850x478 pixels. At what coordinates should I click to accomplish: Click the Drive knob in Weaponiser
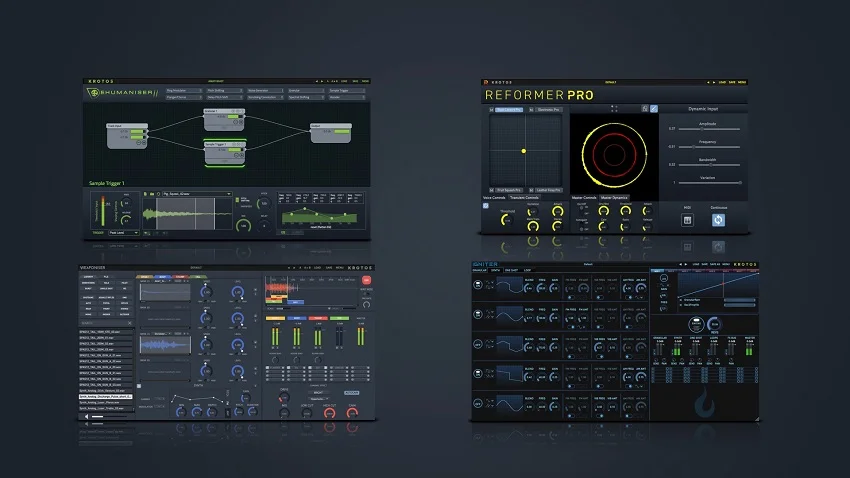point(284,398)
